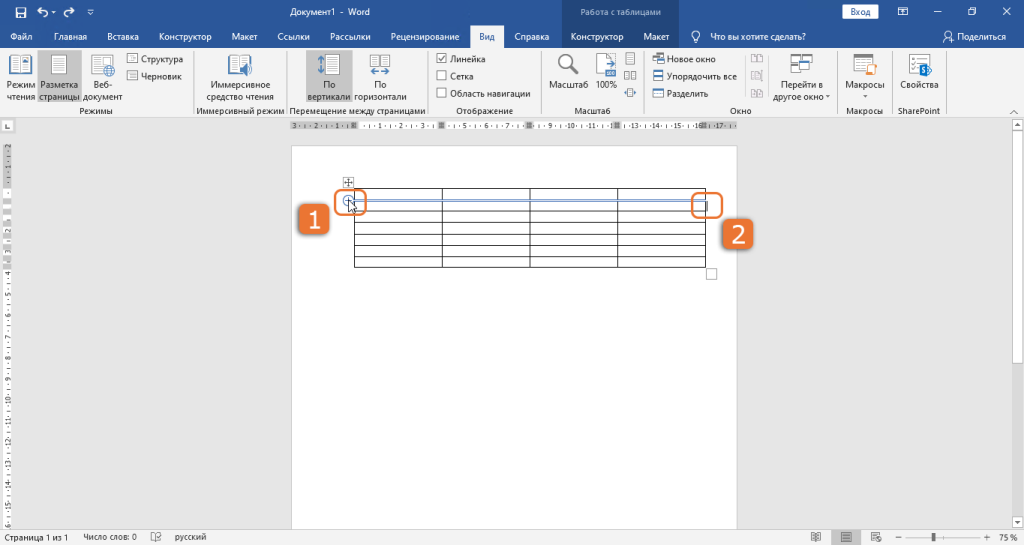The height and width of the screenshot is (545, 1024).
Task: Switch to Режим чтения view
Action: [x=20, y=78]
